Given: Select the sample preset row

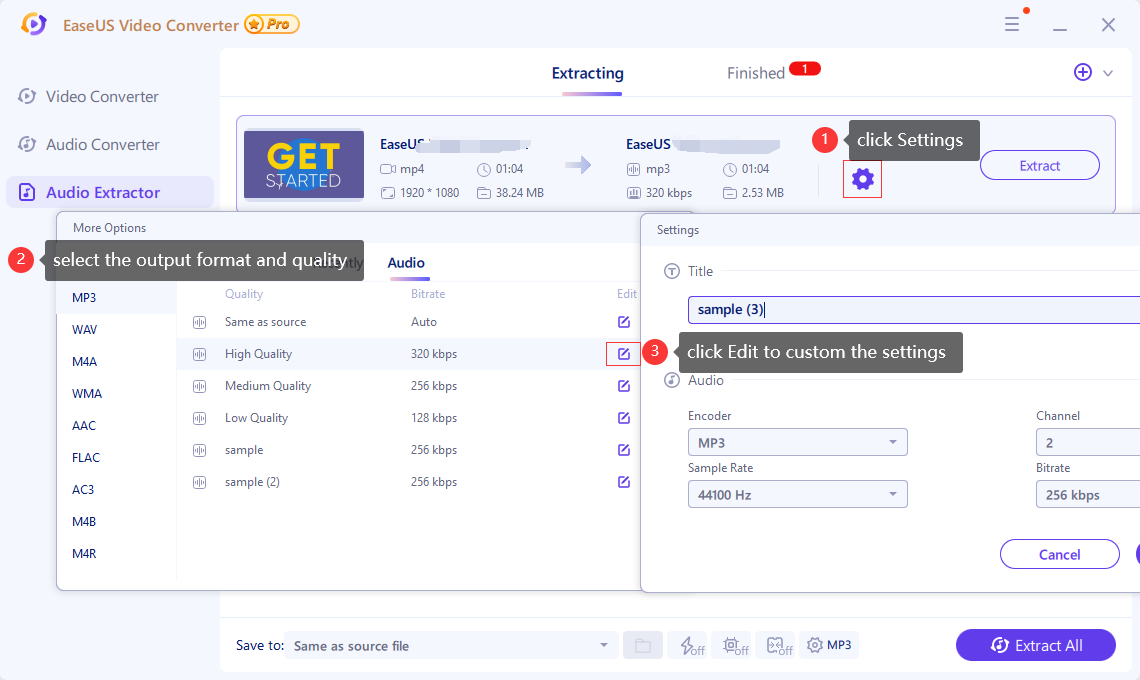Looking at the screenshot, I should click(x=408, y=450).
